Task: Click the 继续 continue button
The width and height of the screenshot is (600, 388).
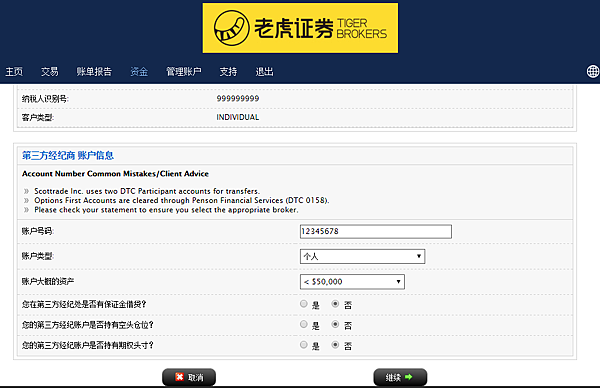Action: [400, 377]
